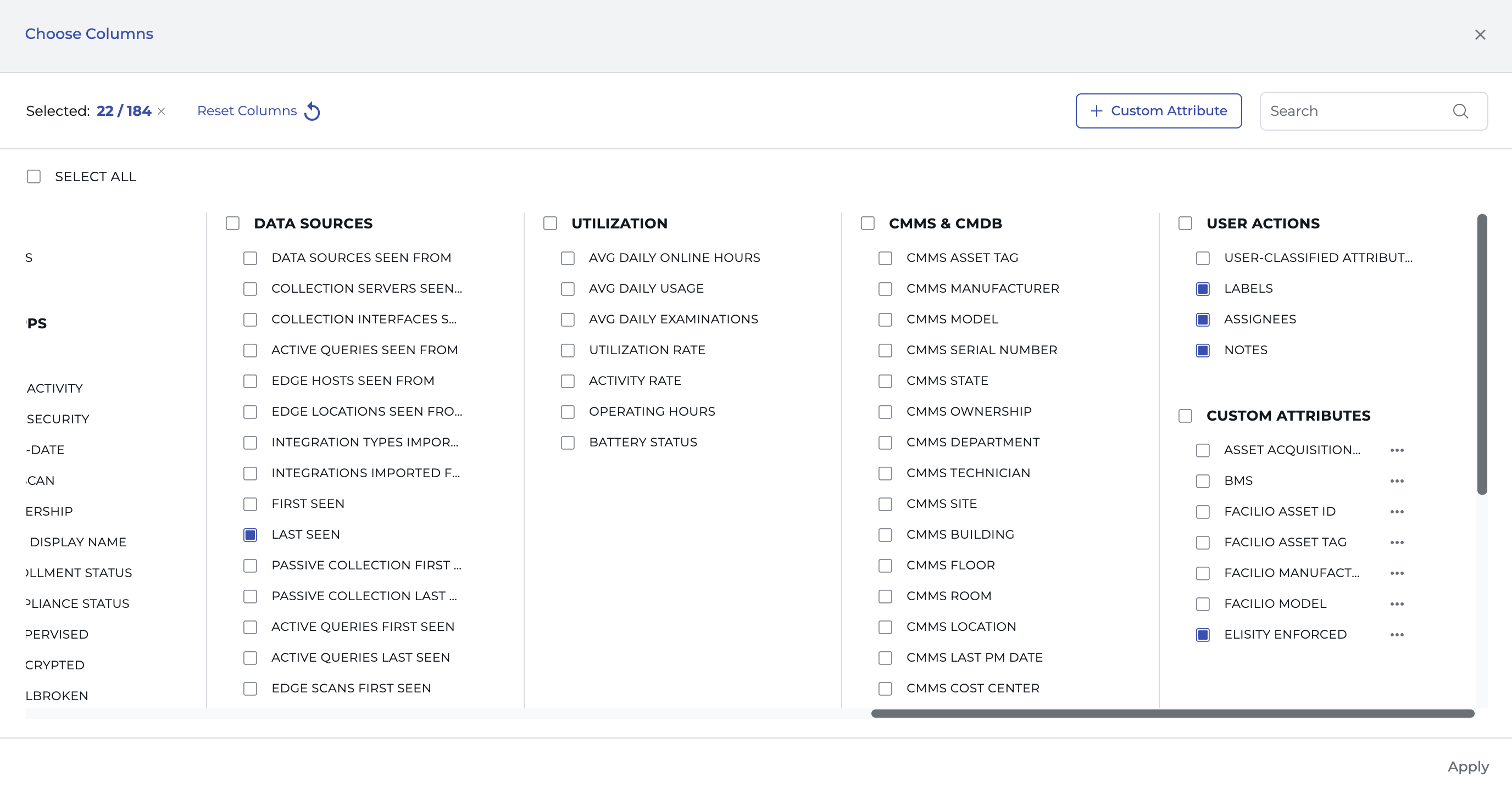Uncheck the Last Seen column
The image size is (1512, 794).
(x=251, y=535)
